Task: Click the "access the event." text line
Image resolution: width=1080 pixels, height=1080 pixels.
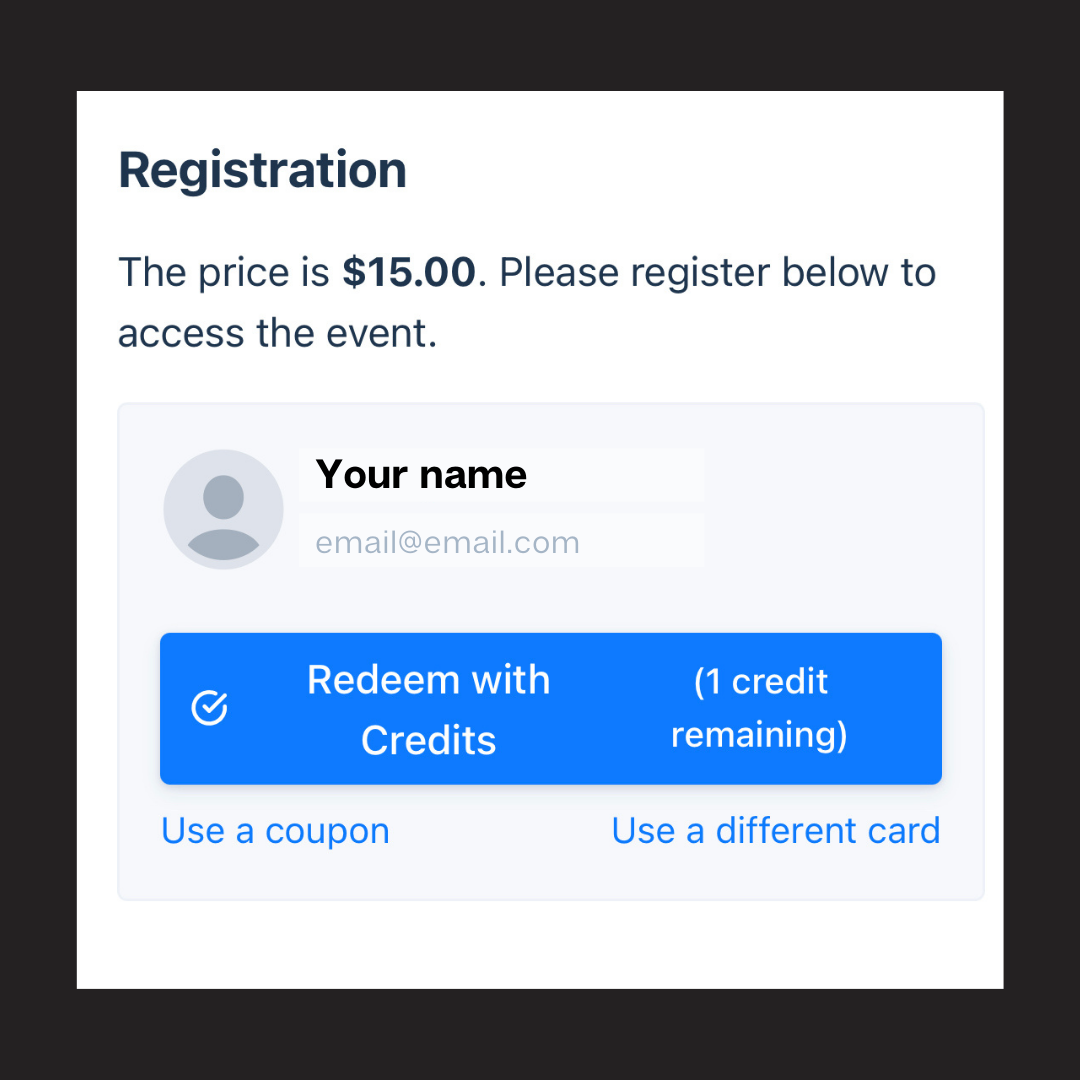Action: [x=278, y=333]
